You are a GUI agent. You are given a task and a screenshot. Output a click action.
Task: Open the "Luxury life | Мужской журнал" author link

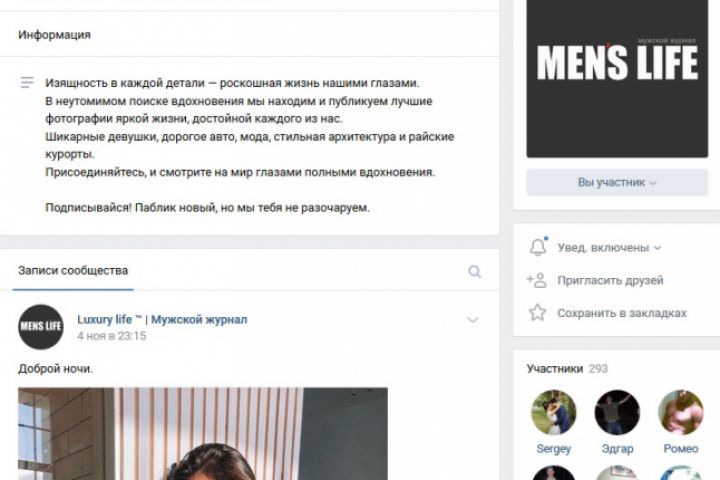coord(162,319)
